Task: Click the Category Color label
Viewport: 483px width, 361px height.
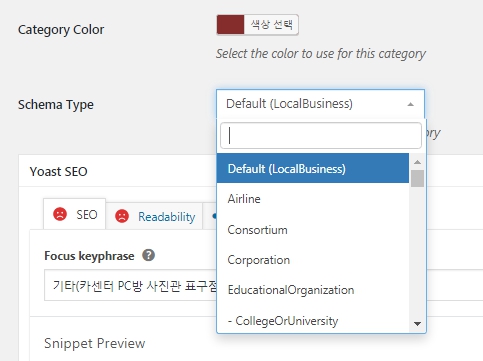Action: point(61,30)
